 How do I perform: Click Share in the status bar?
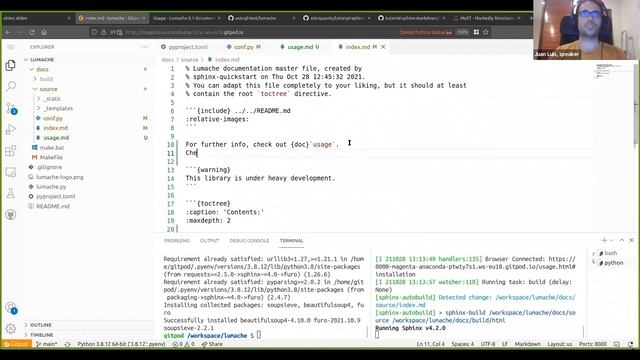[x=213, y=344]
